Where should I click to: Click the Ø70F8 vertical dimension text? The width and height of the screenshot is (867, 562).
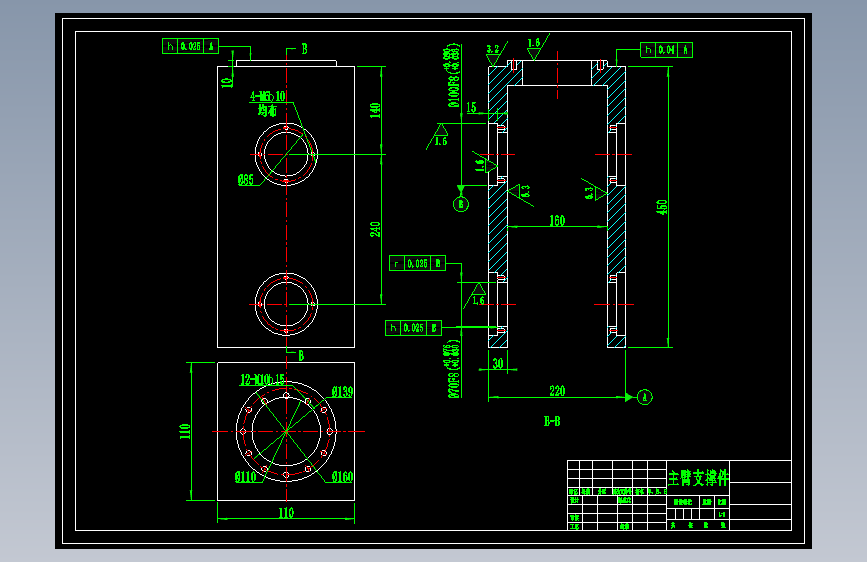[x=453, y=370]
